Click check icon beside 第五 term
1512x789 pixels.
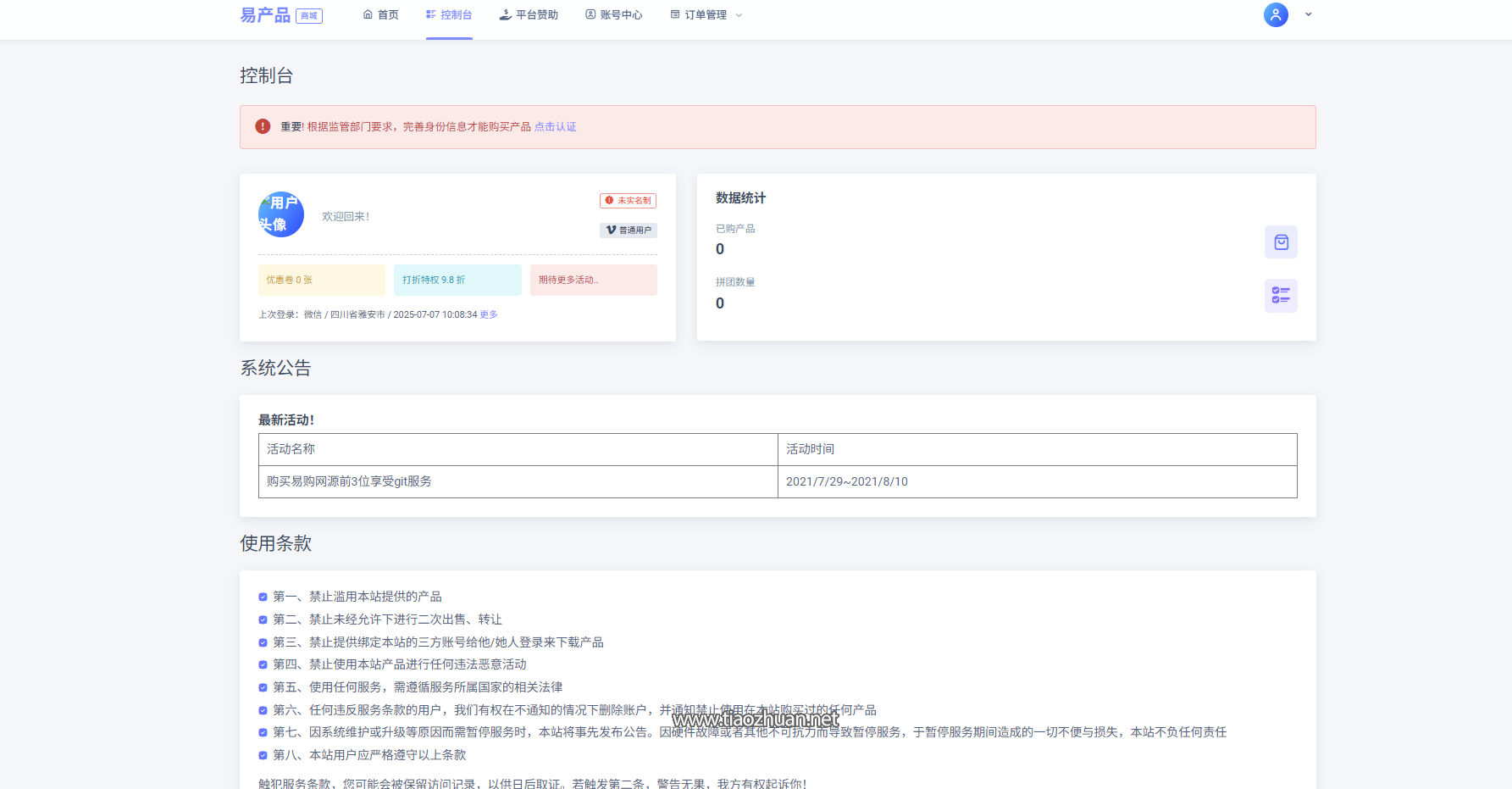pos(263,687)
